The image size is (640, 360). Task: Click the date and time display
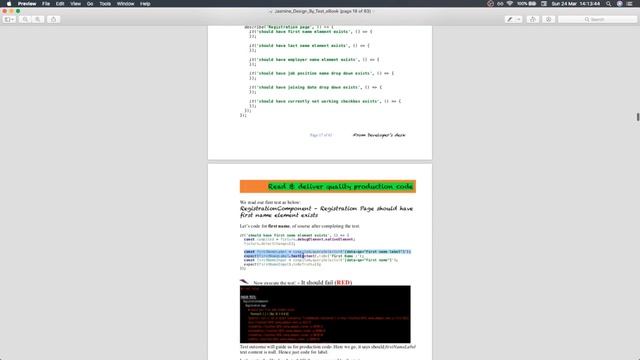(576, 4)
